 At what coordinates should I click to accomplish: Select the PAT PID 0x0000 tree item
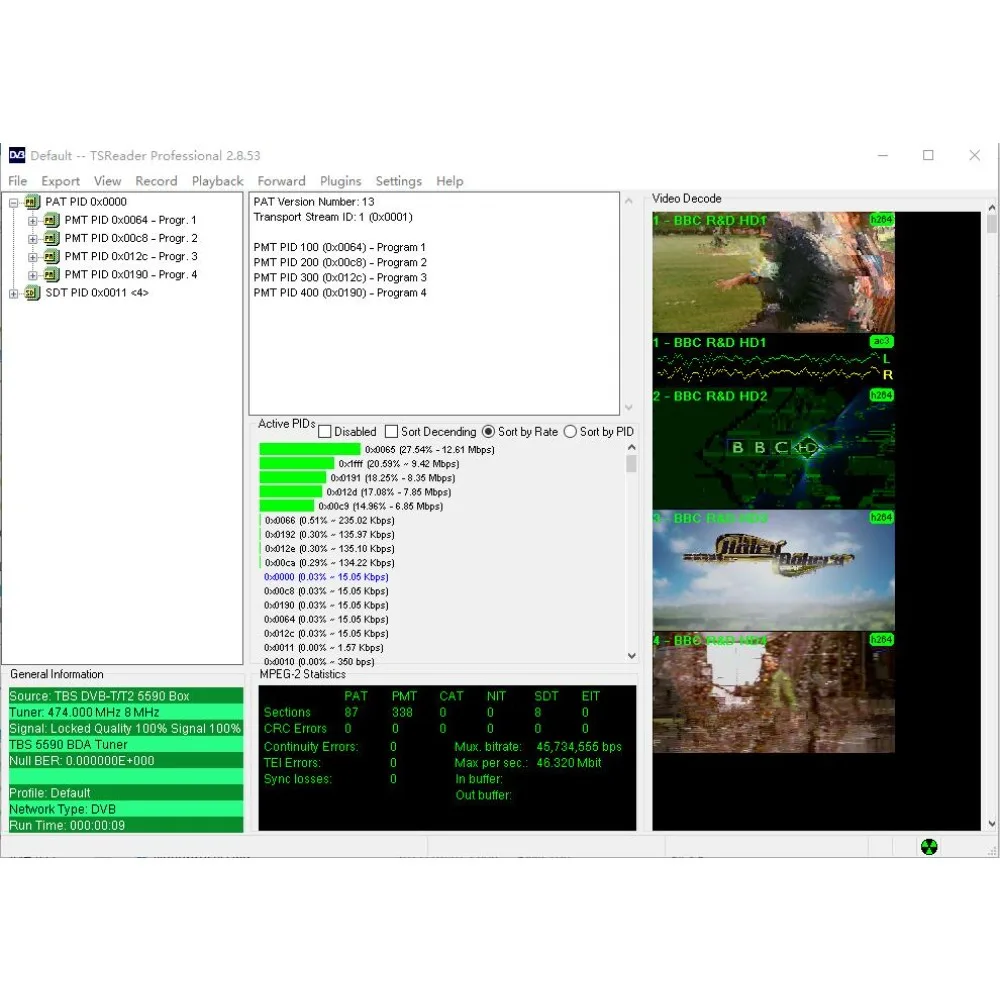[x=86, y=202]
